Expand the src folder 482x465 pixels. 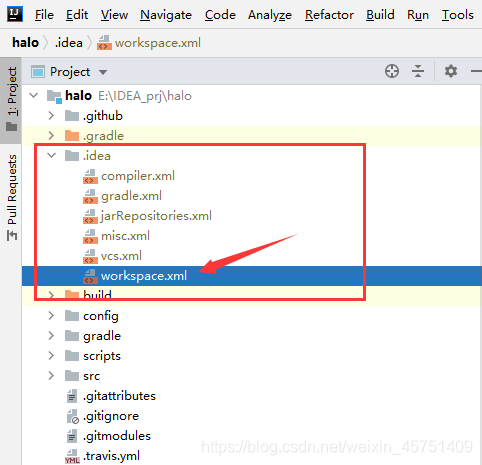pyautogui.click(x=51, y=376)
